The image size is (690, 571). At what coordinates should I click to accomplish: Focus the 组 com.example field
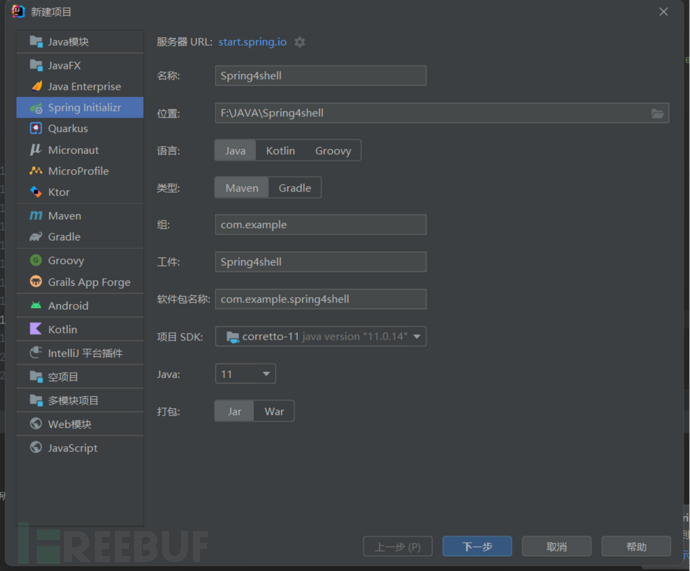pos(320,225)
